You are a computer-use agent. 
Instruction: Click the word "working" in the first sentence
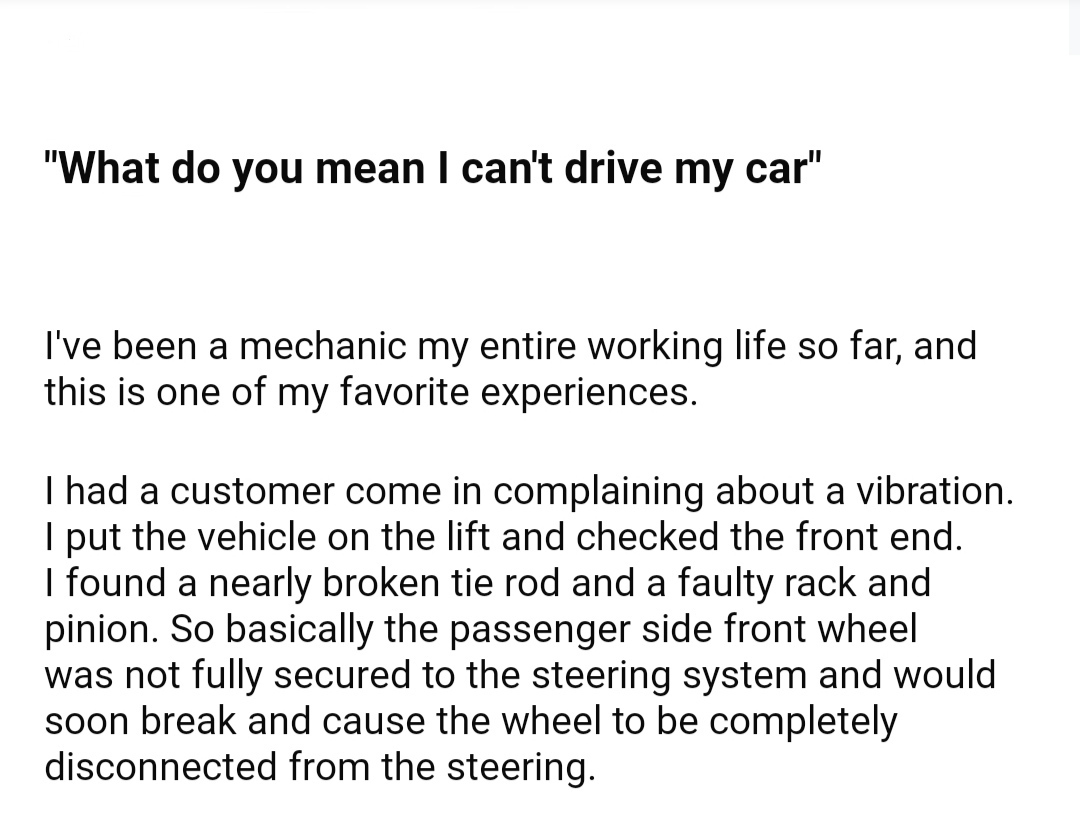(x=654, y=345)
